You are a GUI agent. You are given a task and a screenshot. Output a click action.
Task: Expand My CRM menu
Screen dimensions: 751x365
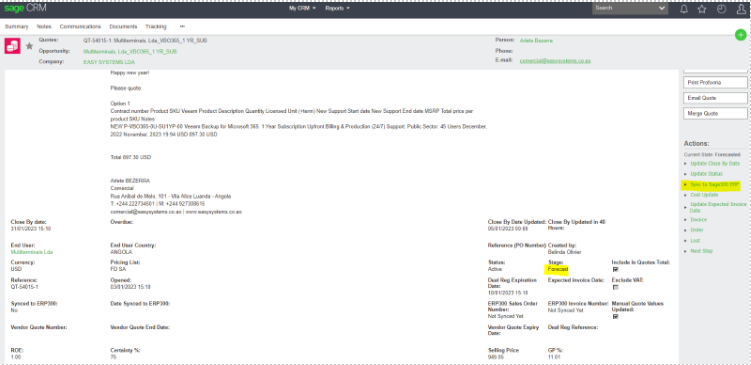[x=302, y=9]
